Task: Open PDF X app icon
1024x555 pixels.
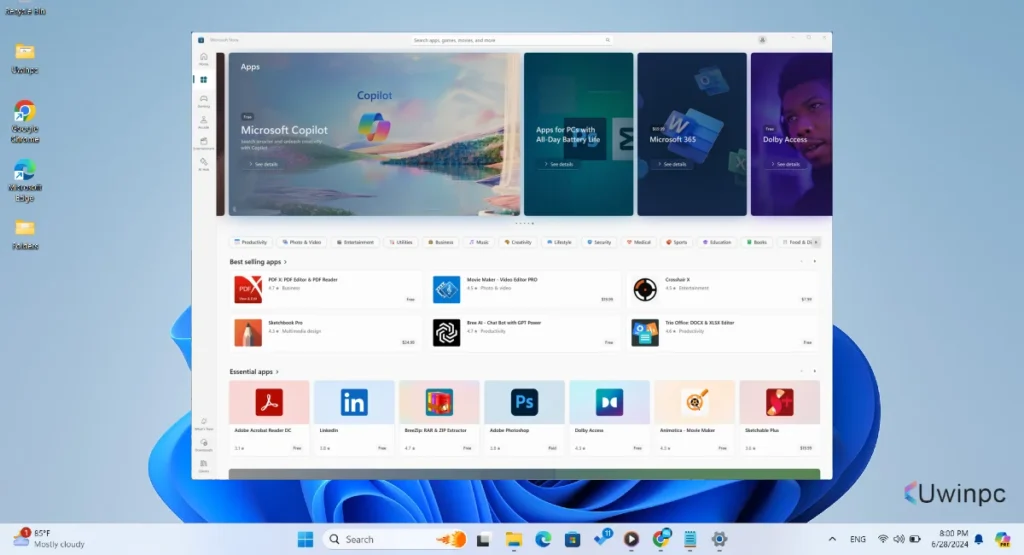Action: (x=248, y=289)
